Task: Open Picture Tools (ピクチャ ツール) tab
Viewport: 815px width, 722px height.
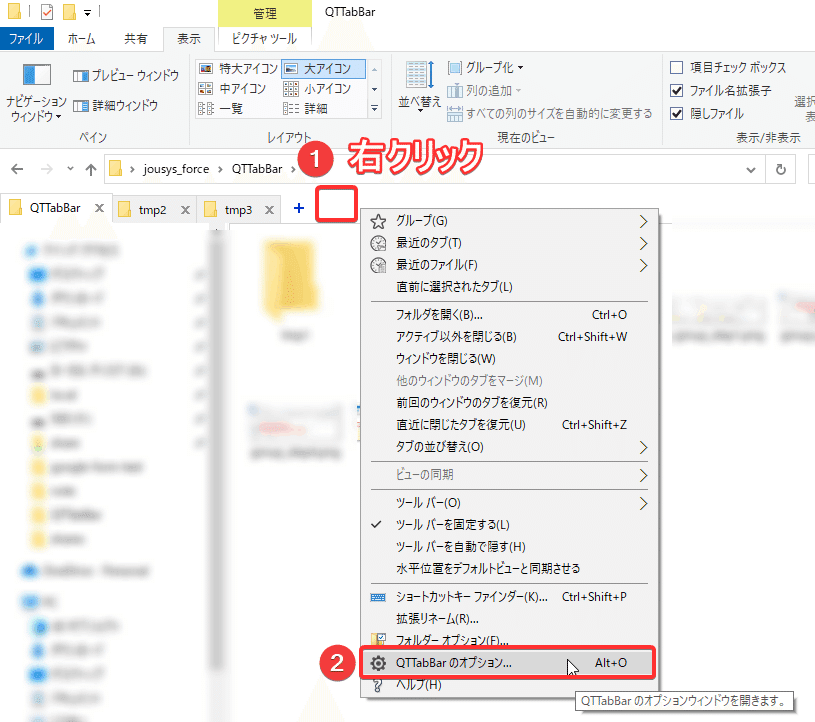Action: (x=264, y=39)
